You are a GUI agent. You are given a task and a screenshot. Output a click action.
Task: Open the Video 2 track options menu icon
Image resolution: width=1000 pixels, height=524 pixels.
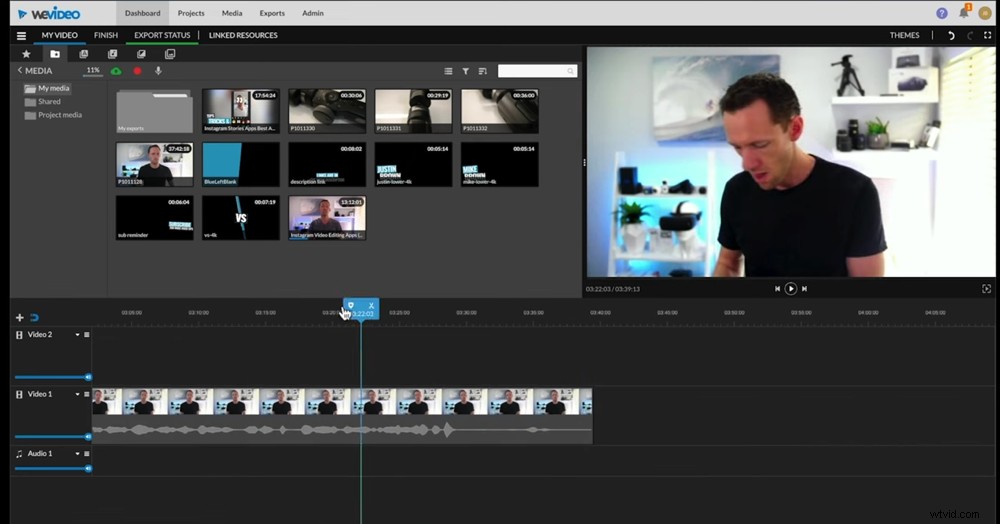point(87,335)
